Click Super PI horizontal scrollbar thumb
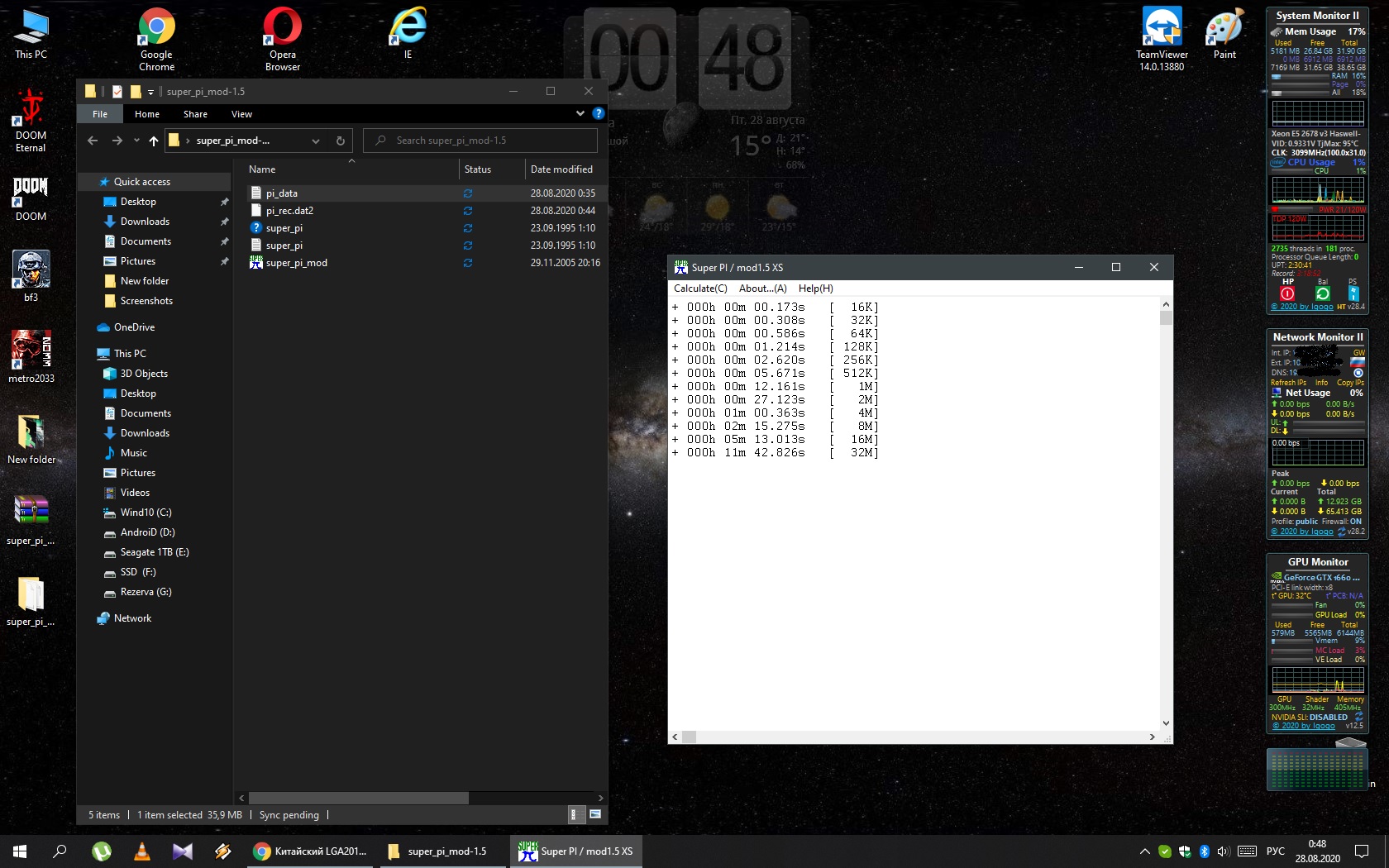1389x868 pixels. tap(689, 737)
